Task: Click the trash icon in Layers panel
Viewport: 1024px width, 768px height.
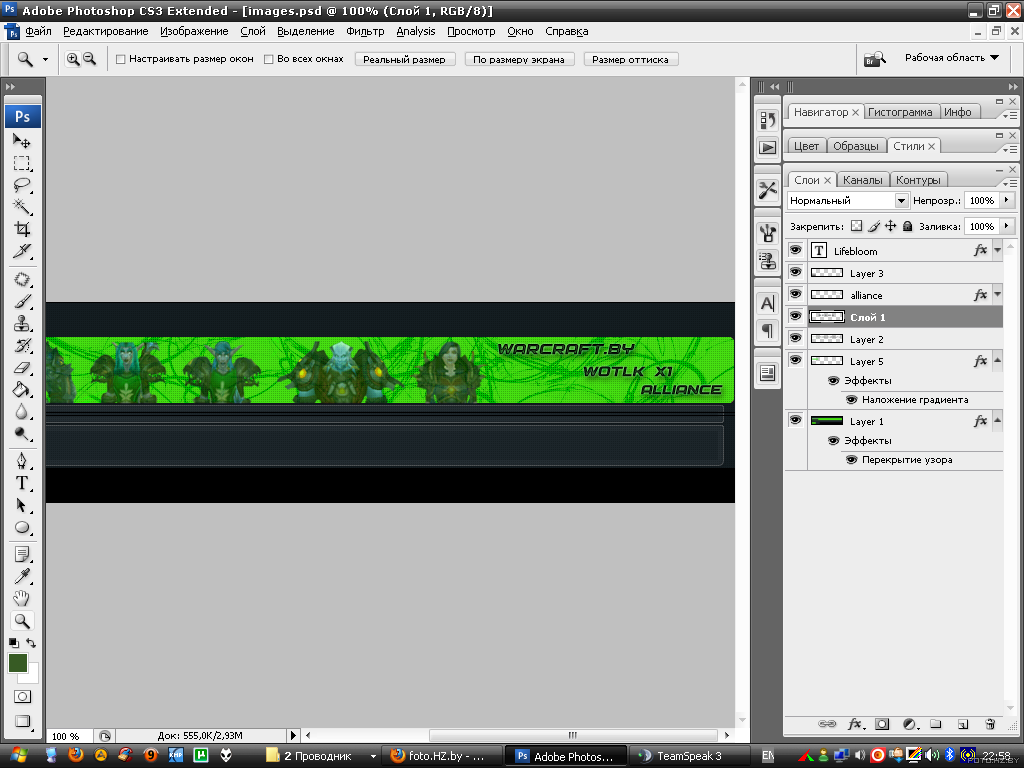Action: pyautogui.click(x=990, y=724)
